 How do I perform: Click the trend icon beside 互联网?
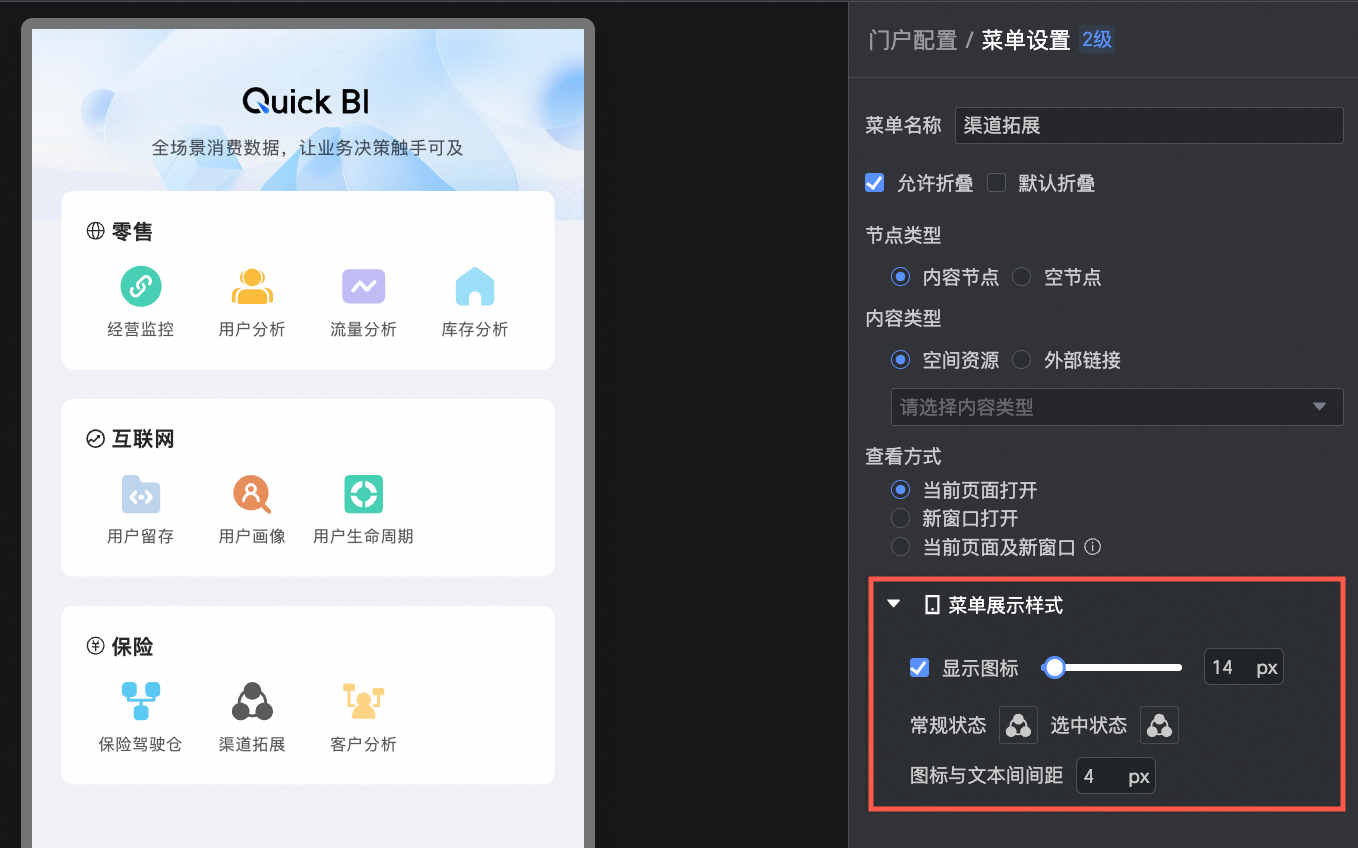(96, 439)
